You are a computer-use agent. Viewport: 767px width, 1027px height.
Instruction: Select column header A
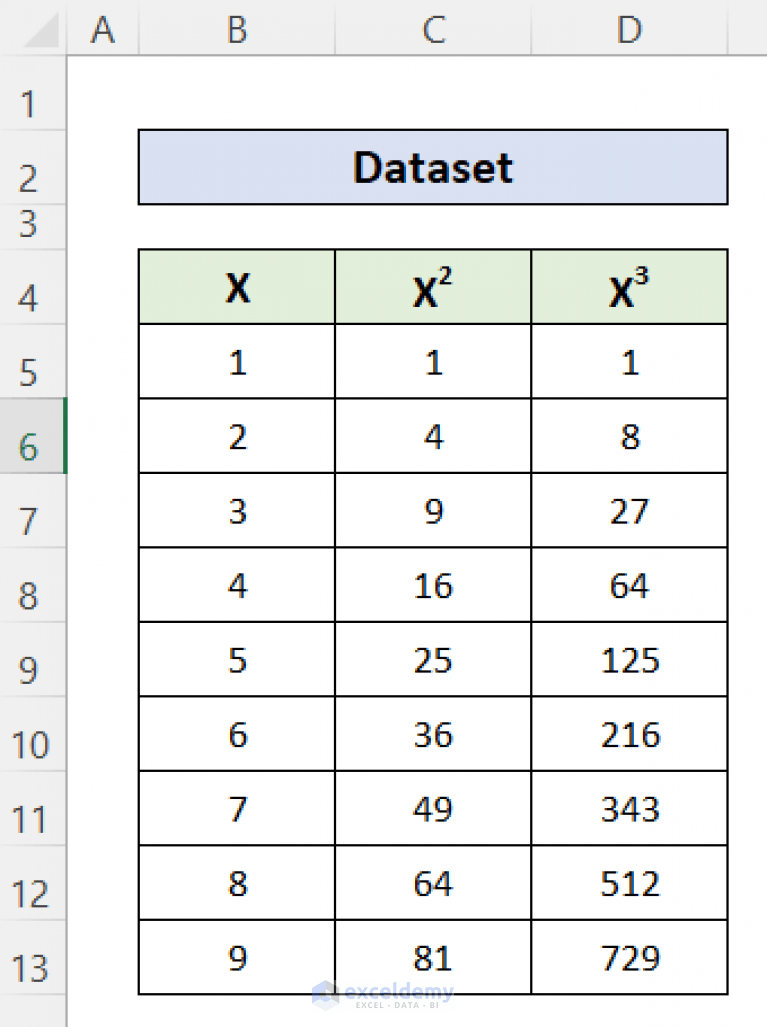(x=102, y=30)
